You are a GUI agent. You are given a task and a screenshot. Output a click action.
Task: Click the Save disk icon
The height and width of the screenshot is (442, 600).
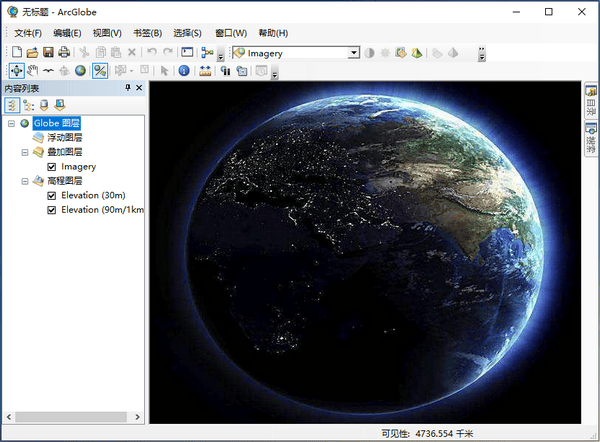tap(48, 52)
